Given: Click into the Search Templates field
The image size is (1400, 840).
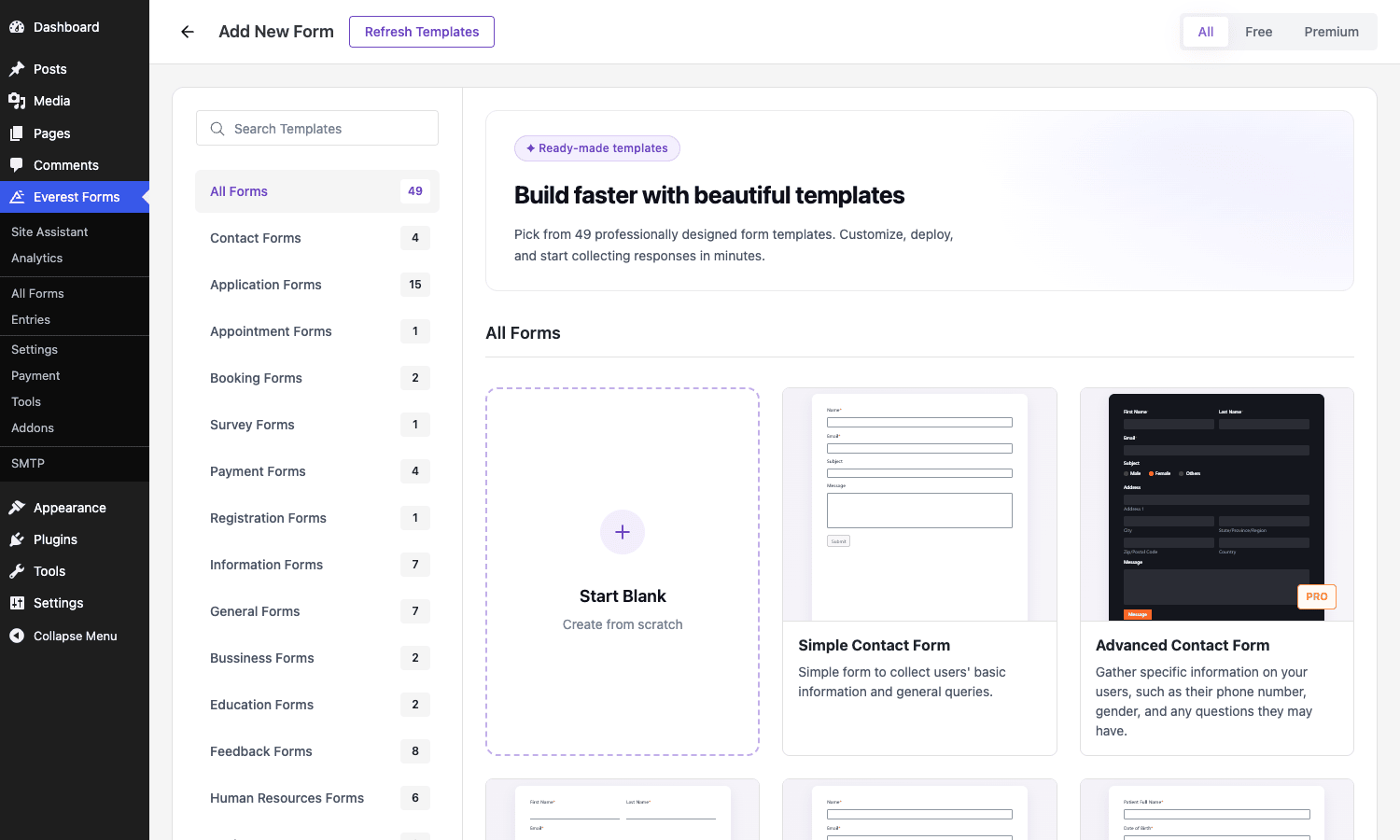Looking at the screenshot, I should pyautogui.click(x=317, y=128).
